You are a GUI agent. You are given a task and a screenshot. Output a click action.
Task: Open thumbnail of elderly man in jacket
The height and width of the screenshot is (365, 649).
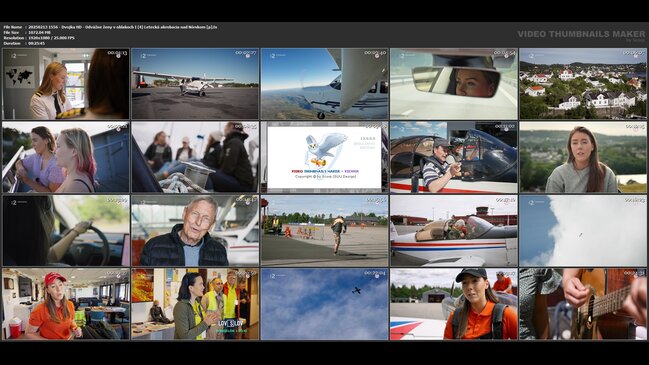pos(195,231)
